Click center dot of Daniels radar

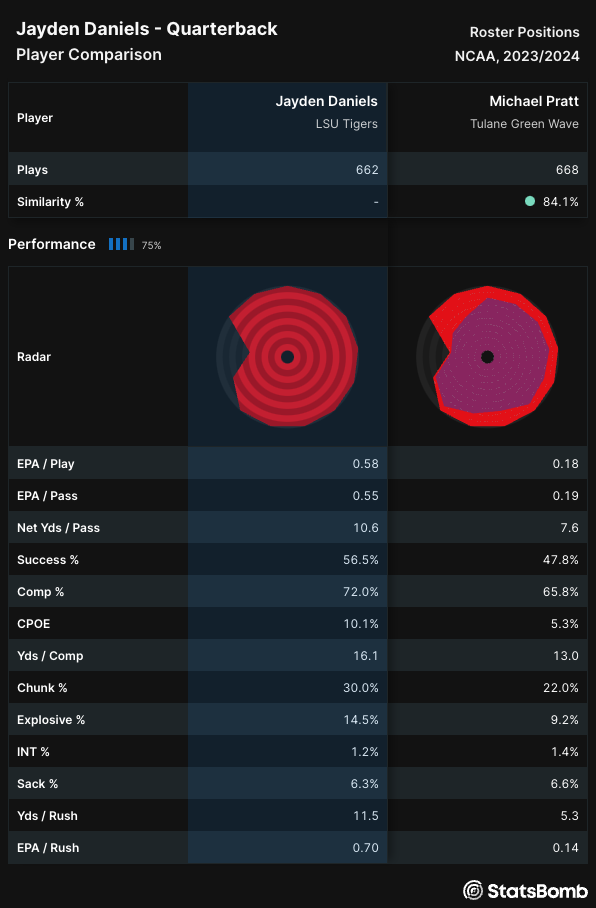pyautogui.click(x=287, y=357)
